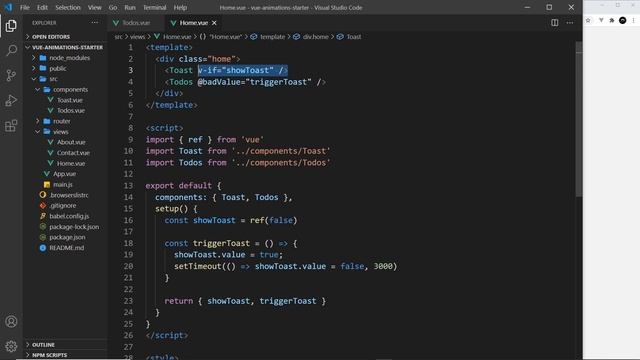Open the View menu
Screen dimensions: 640x360
(95, 7)
